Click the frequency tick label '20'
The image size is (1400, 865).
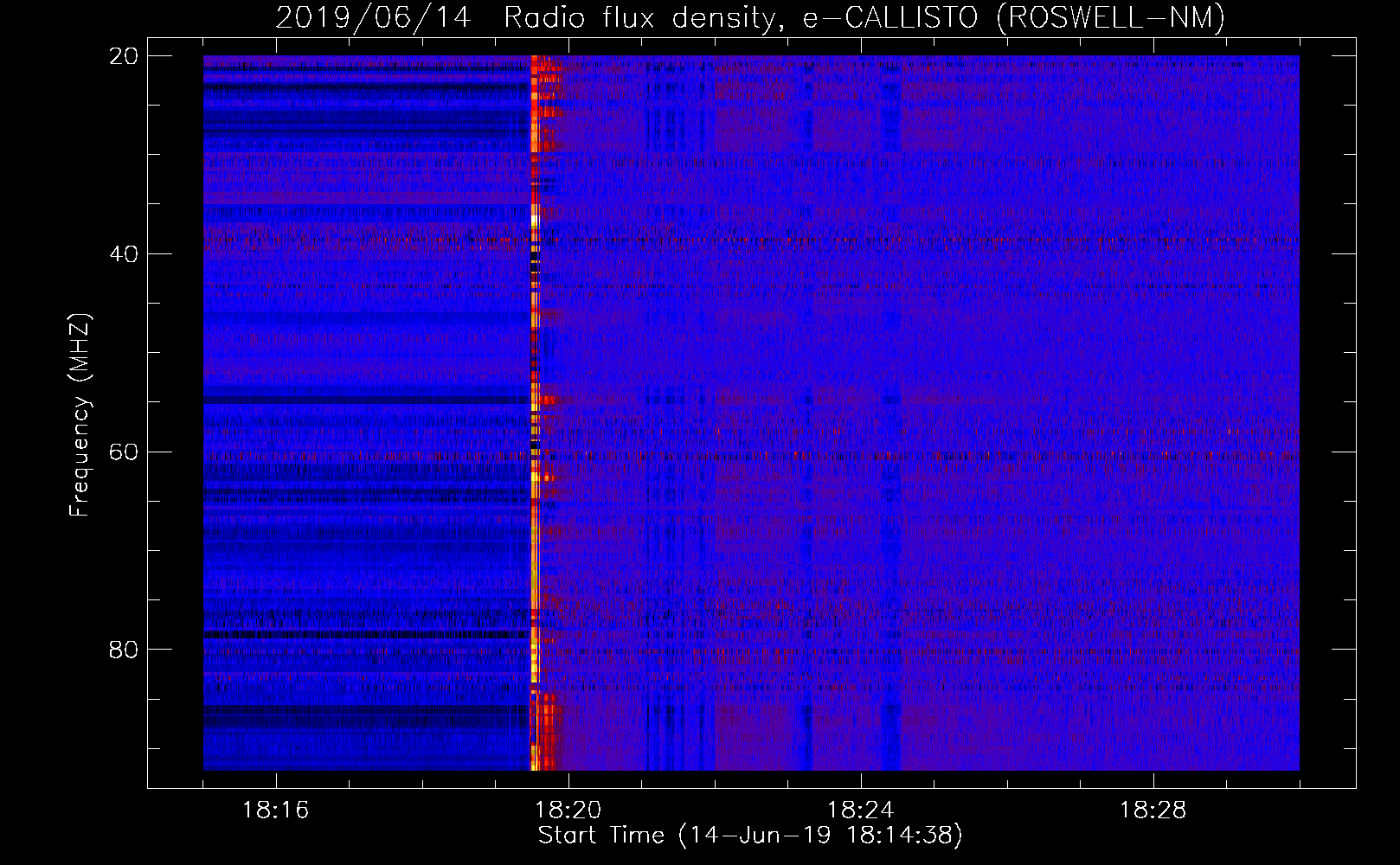click(123, 56)
